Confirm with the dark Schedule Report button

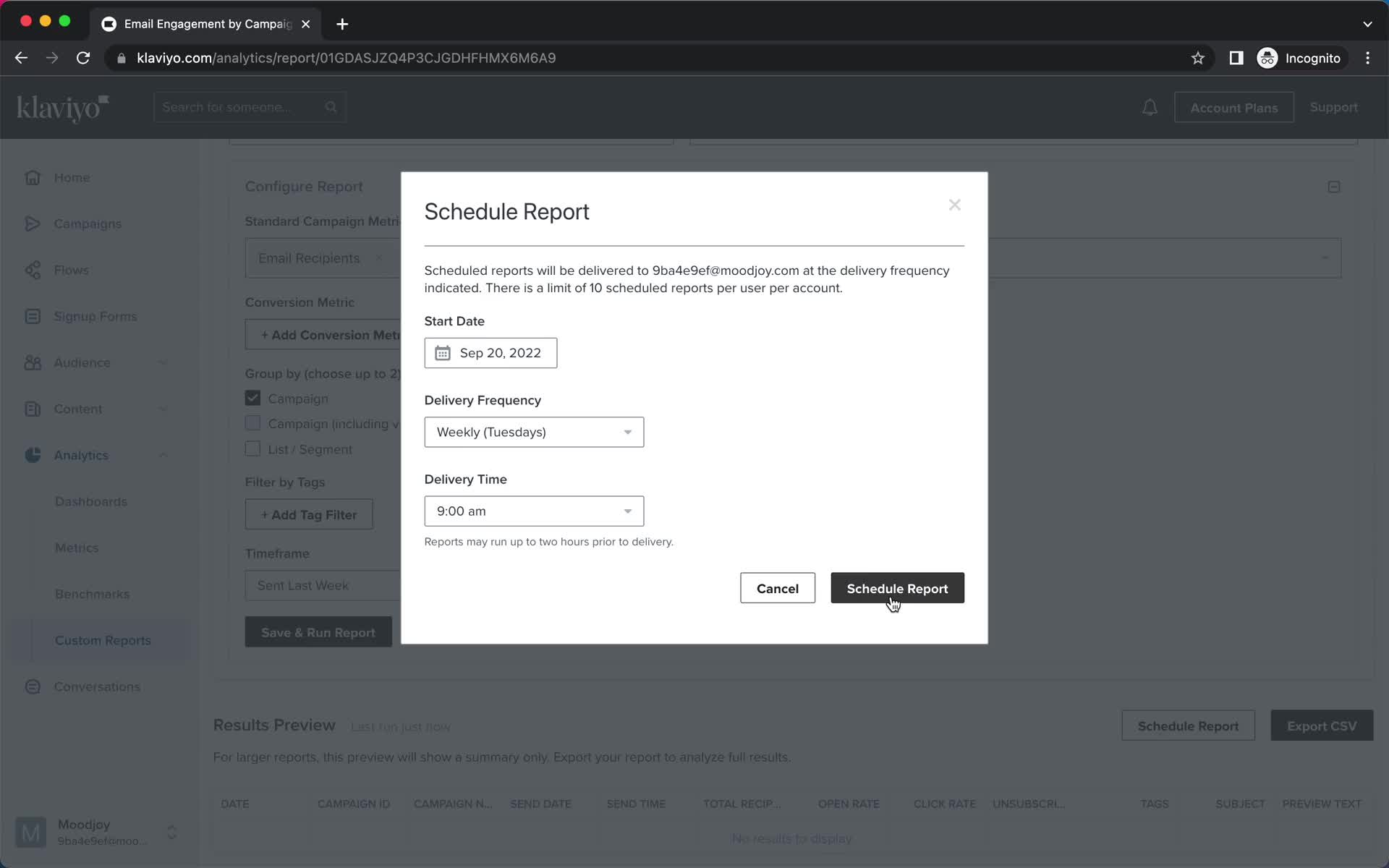pyautogui.click(x=897, y=588)
